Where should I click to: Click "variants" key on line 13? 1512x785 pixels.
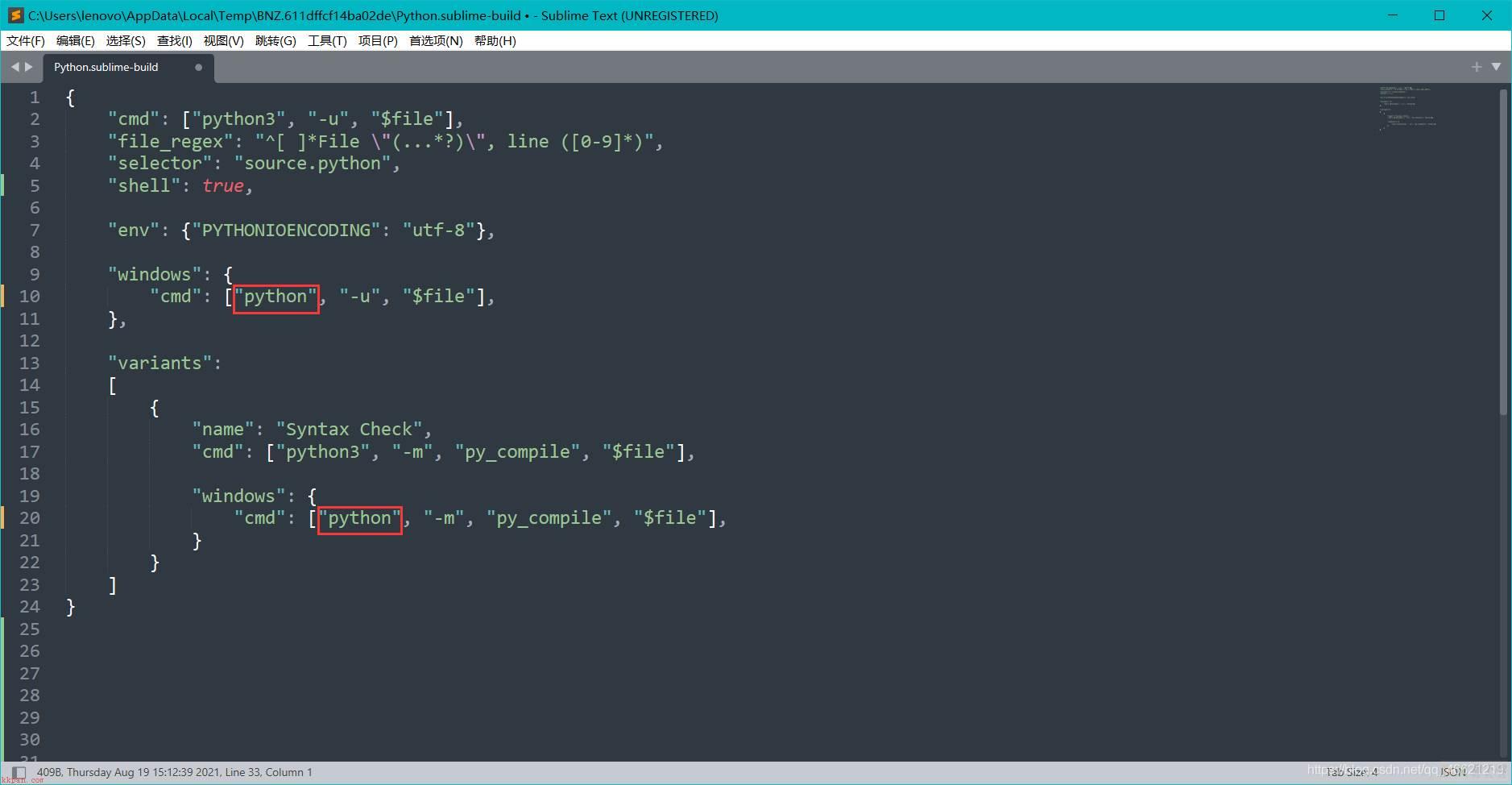click(x=160, y=363)
